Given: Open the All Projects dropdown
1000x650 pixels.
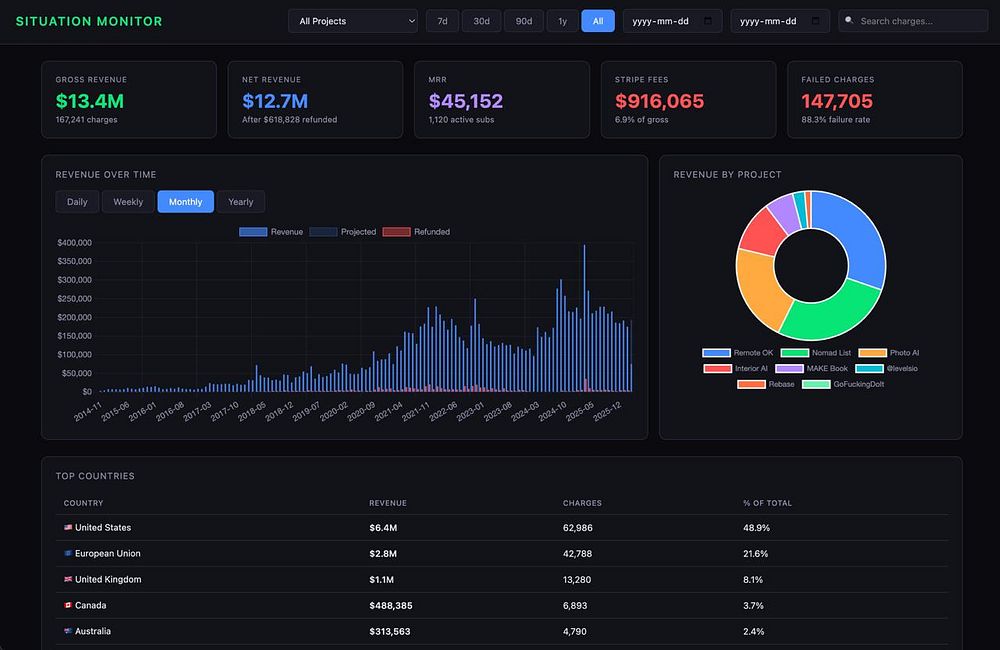Looking at the screenshot, I should [353, 21].
